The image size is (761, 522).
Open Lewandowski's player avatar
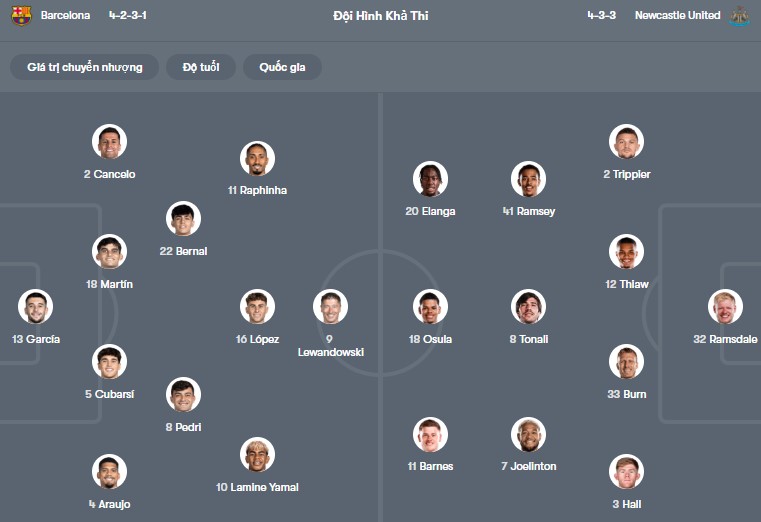330,307
